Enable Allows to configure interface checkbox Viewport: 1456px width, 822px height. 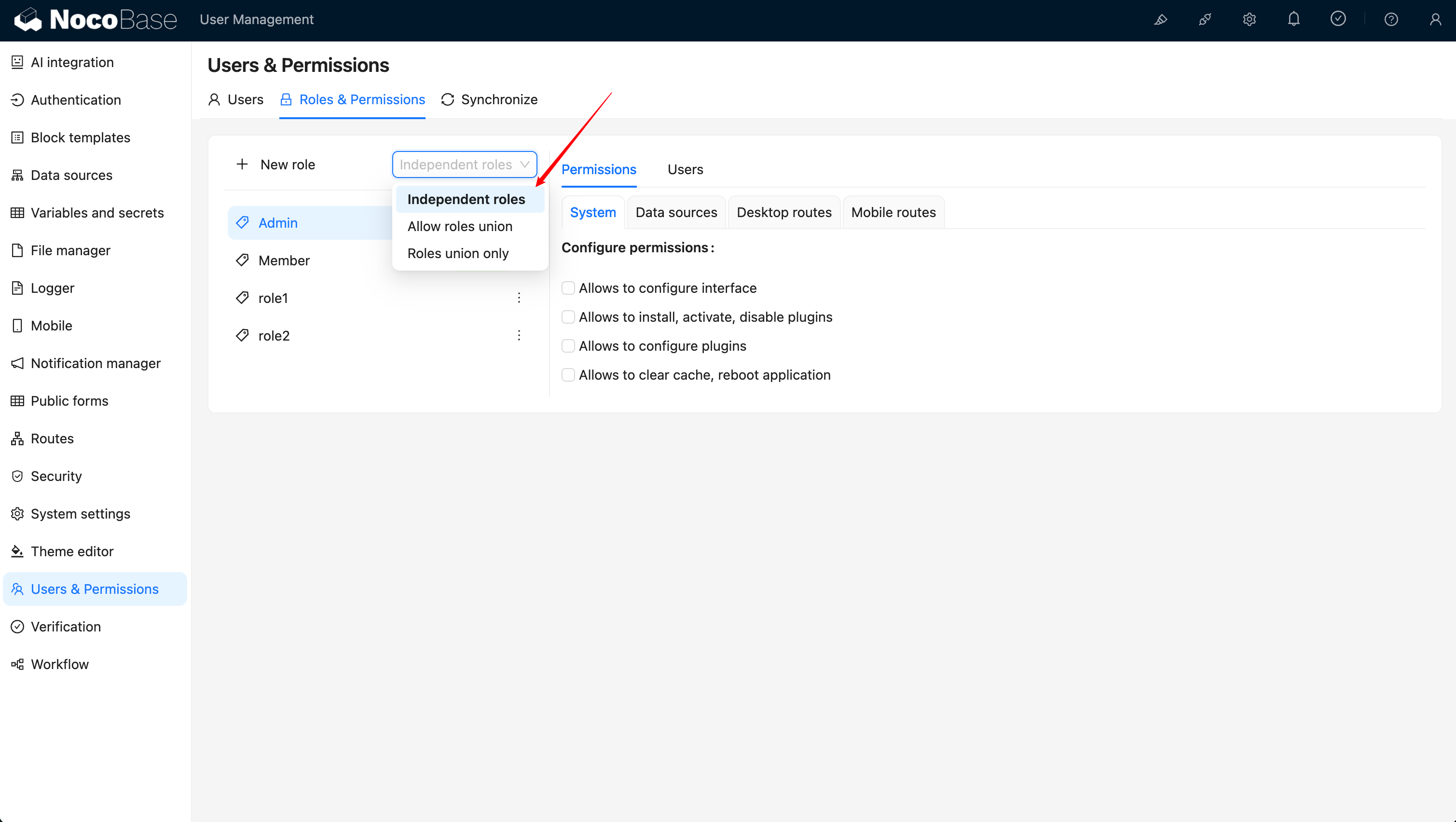tap(568, 288)
